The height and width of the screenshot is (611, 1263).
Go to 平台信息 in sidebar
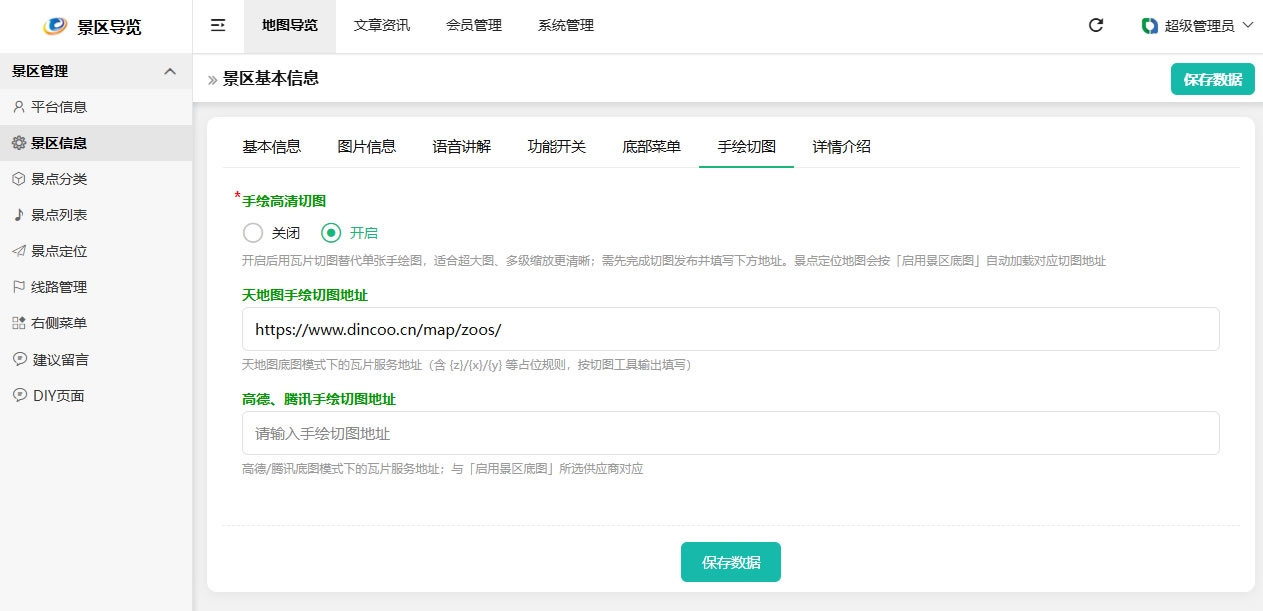pyautogui.click(x=96, y=107)
